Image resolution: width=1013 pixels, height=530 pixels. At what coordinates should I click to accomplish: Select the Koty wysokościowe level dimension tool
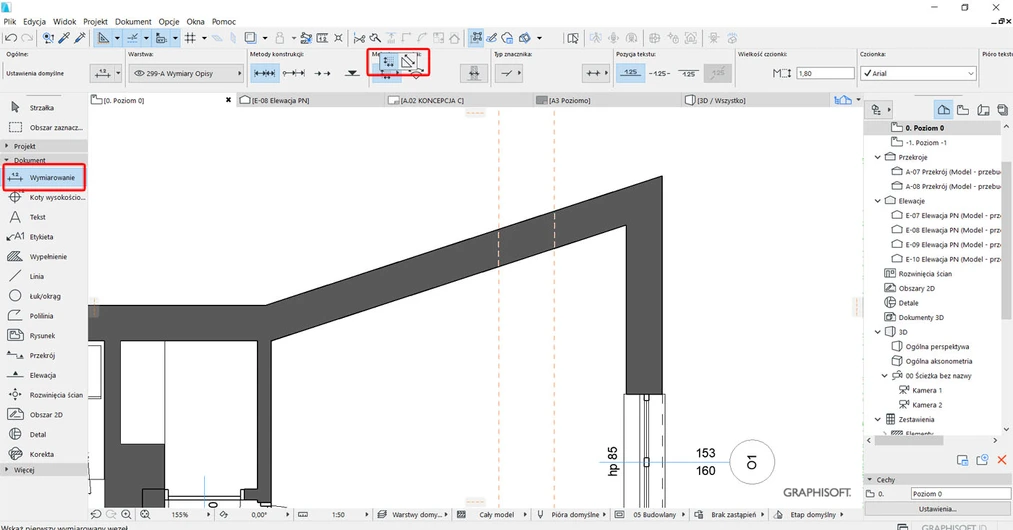tap(44, 197)
